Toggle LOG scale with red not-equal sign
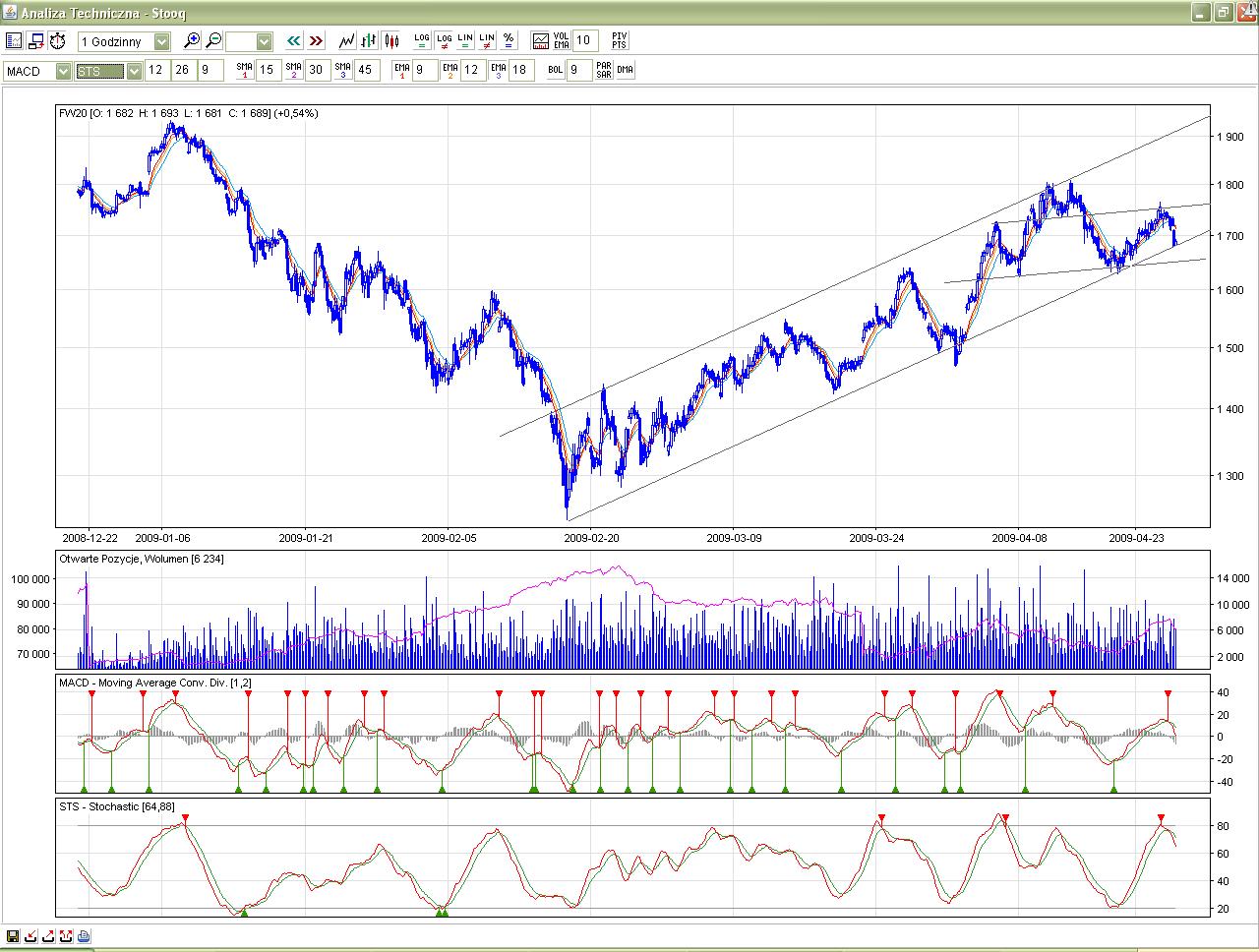The image size is (1259, 952). click(444, 41)
